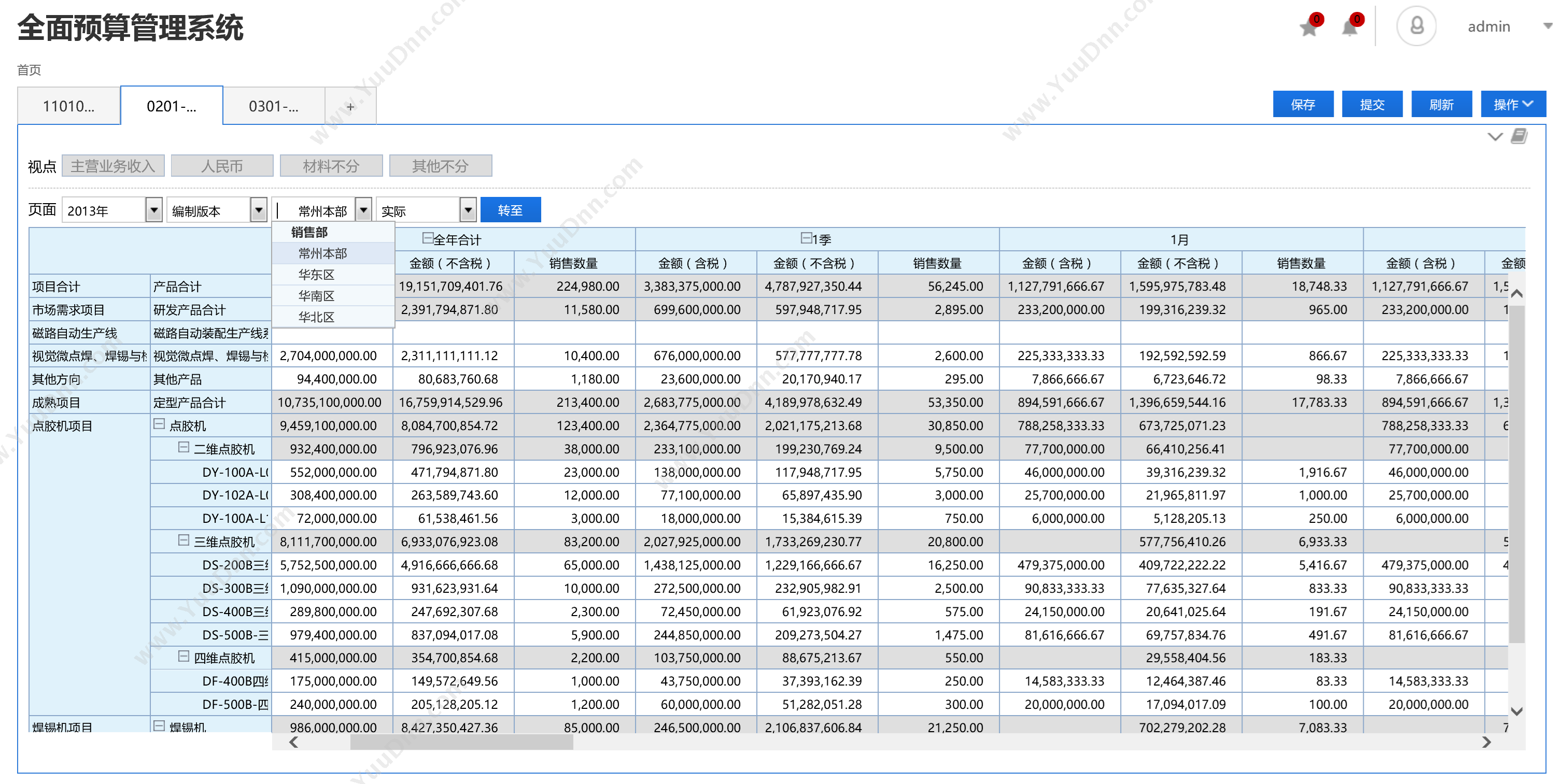Click the 人民币 viewpoint box
1566x784 pixels.
pos(222,166)
